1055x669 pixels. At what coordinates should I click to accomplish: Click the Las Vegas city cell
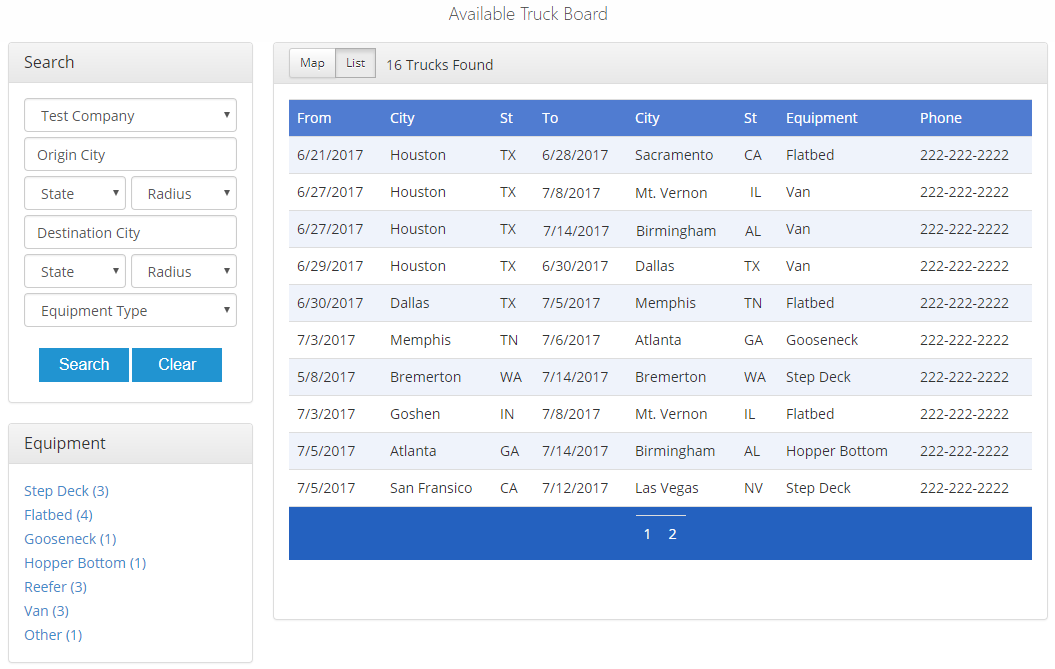tap(666, 489)
